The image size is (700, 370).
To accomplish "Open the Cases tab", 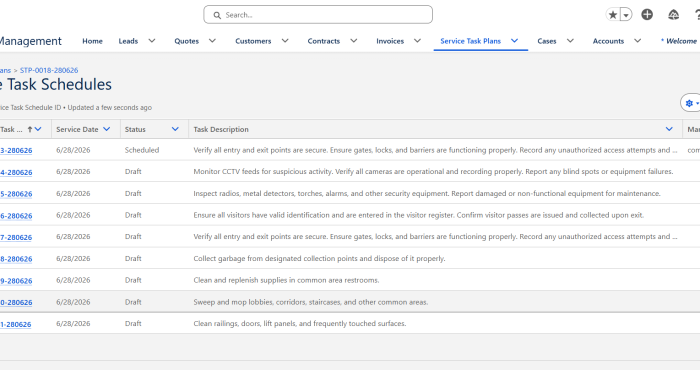I will click(546, 41).
